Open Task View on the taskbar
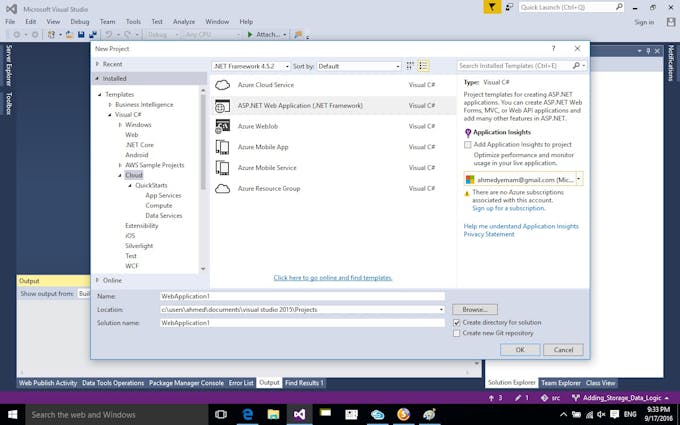The height and width of the screenshot is (425, 680). [x=221, y=415]
